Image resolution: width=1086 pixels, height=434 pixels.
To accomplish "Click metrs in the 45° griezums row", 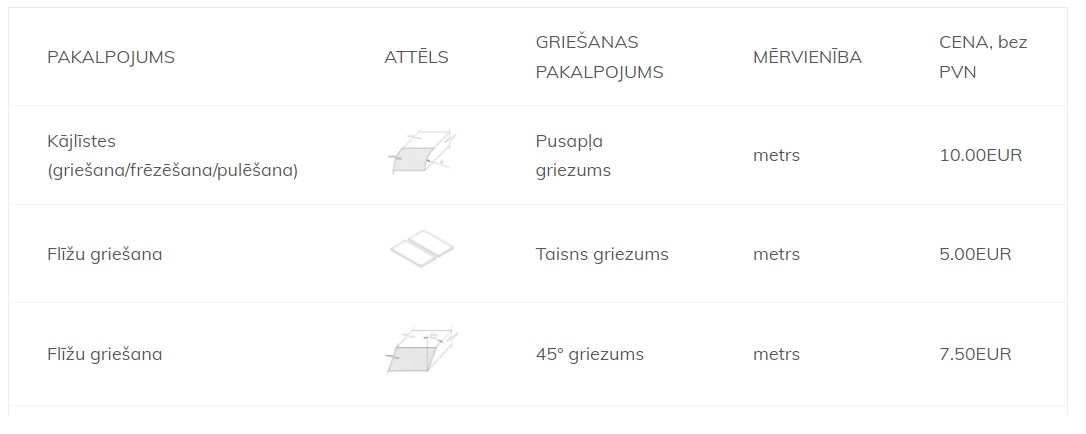I will (x=776, y=354).
